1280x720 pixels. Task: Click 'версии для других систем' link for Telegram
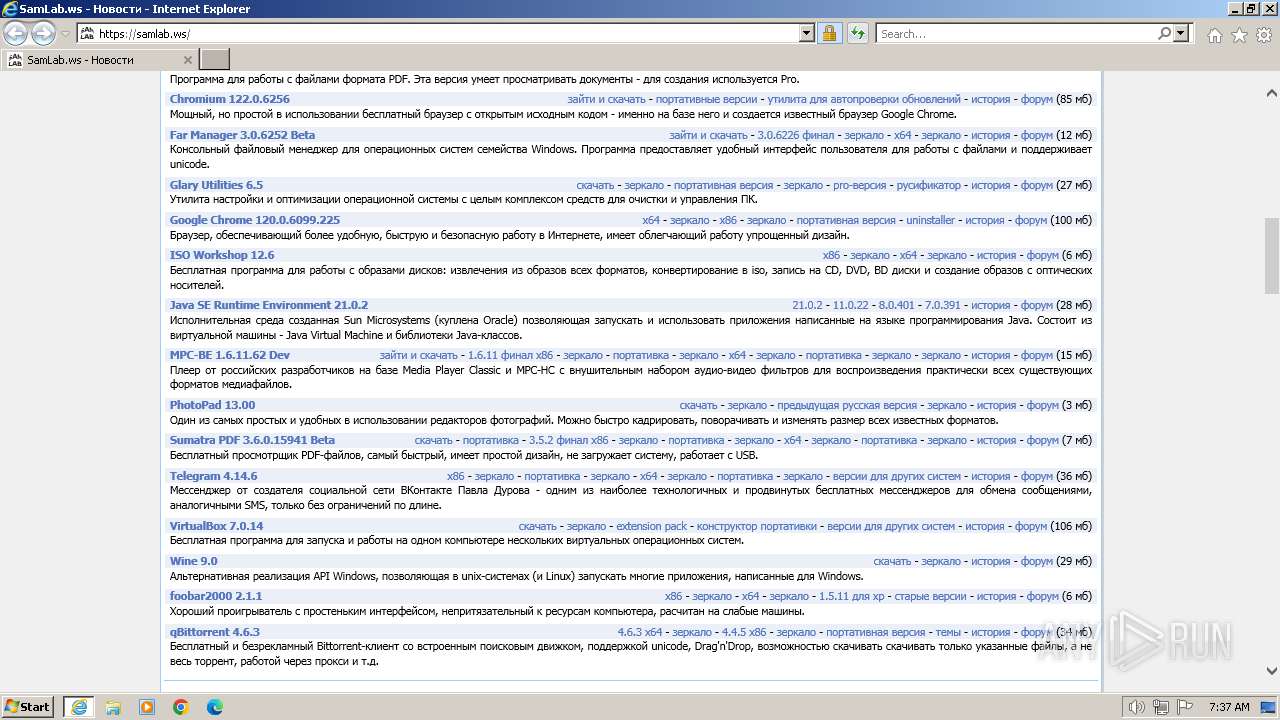[896, 476]
